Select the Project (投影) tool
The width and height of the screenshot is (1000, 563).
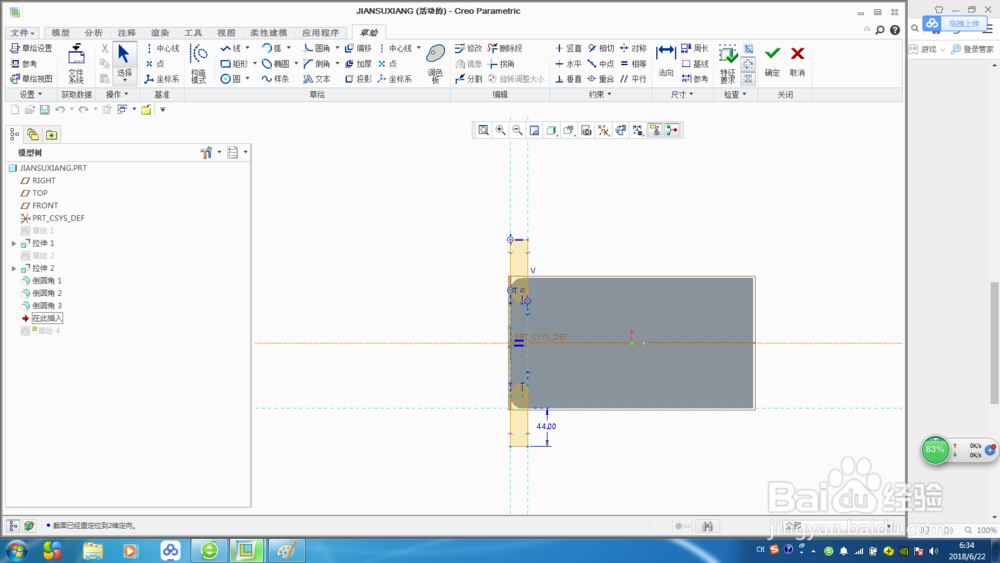[358, 79]
